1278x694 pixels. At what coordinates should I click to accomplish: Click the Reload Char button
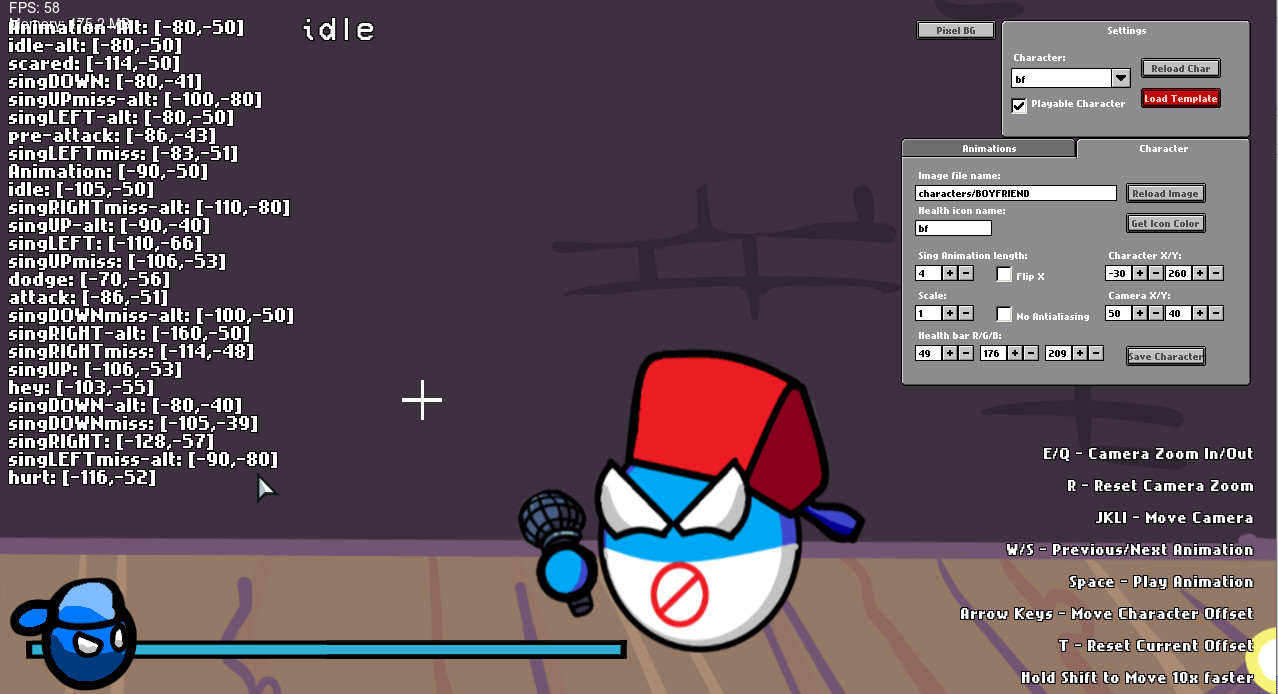coord(1180,69)
